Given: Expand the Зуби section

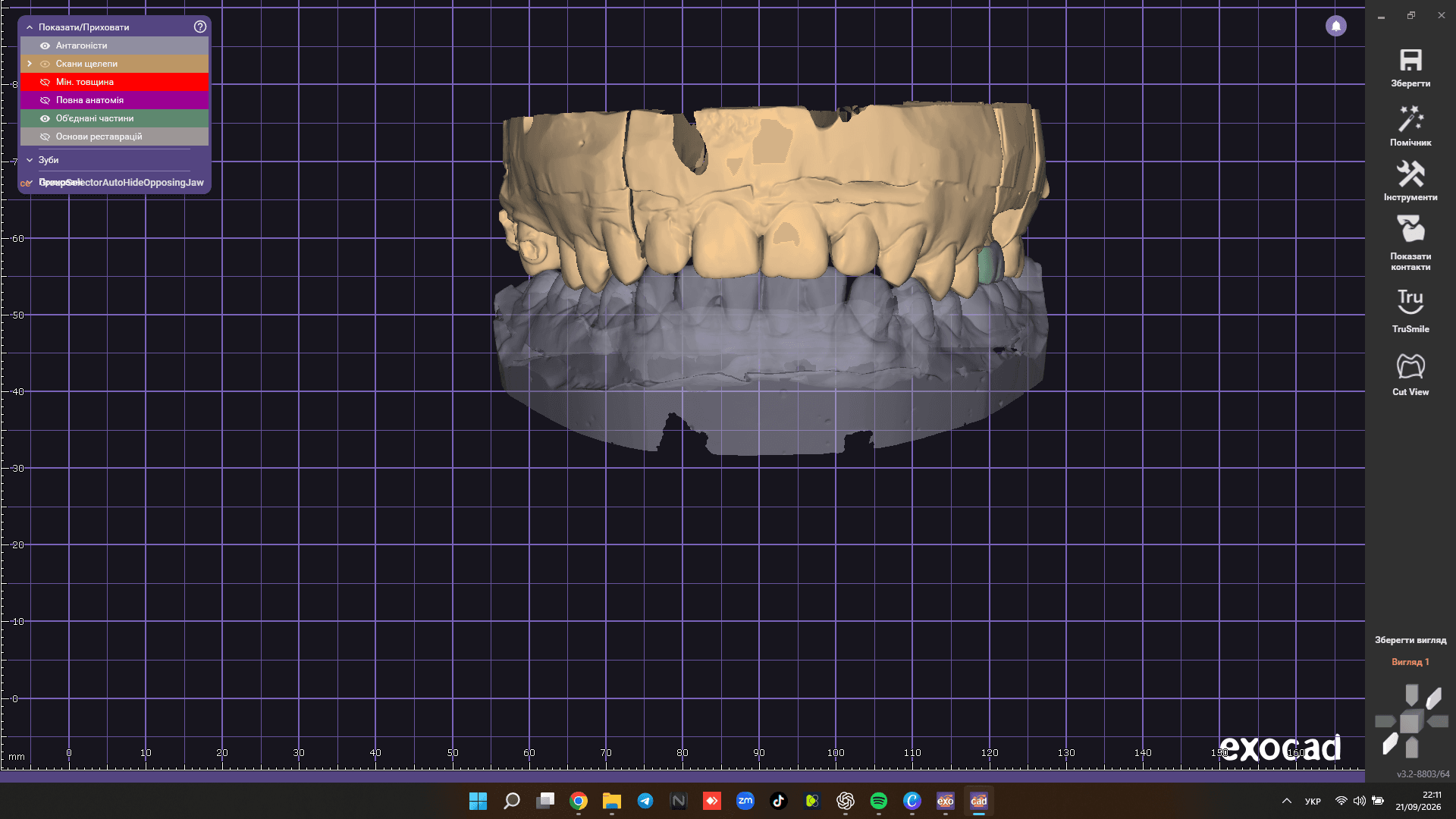Looking at the screenshot, I should (30, 160).
